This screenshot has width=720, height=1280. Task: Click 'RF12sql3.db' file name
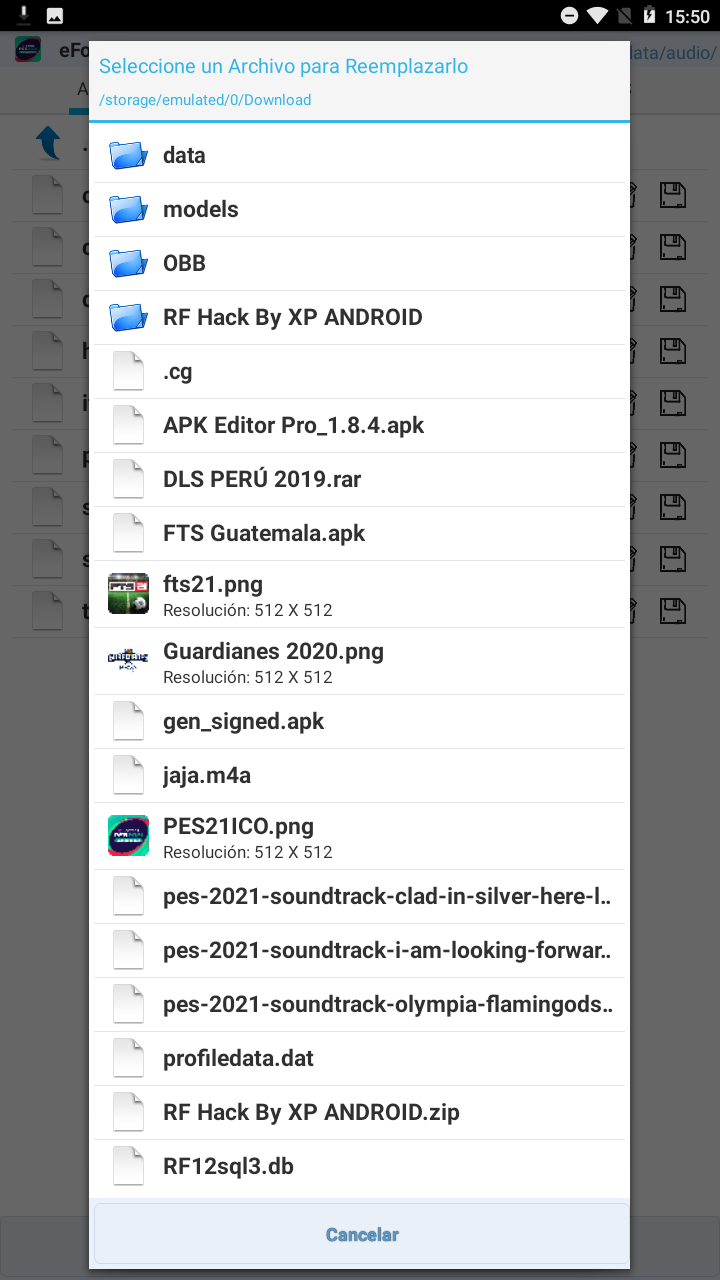(228, 1167)
